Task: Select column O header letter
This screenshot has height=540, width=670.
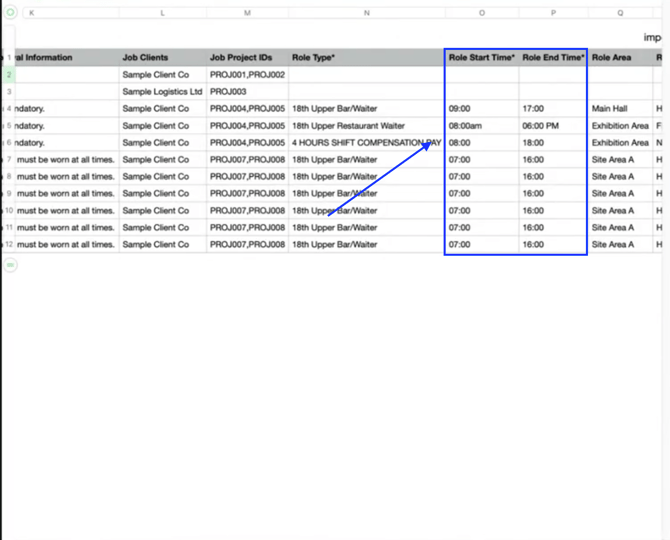Action: [x=482, y=13]
